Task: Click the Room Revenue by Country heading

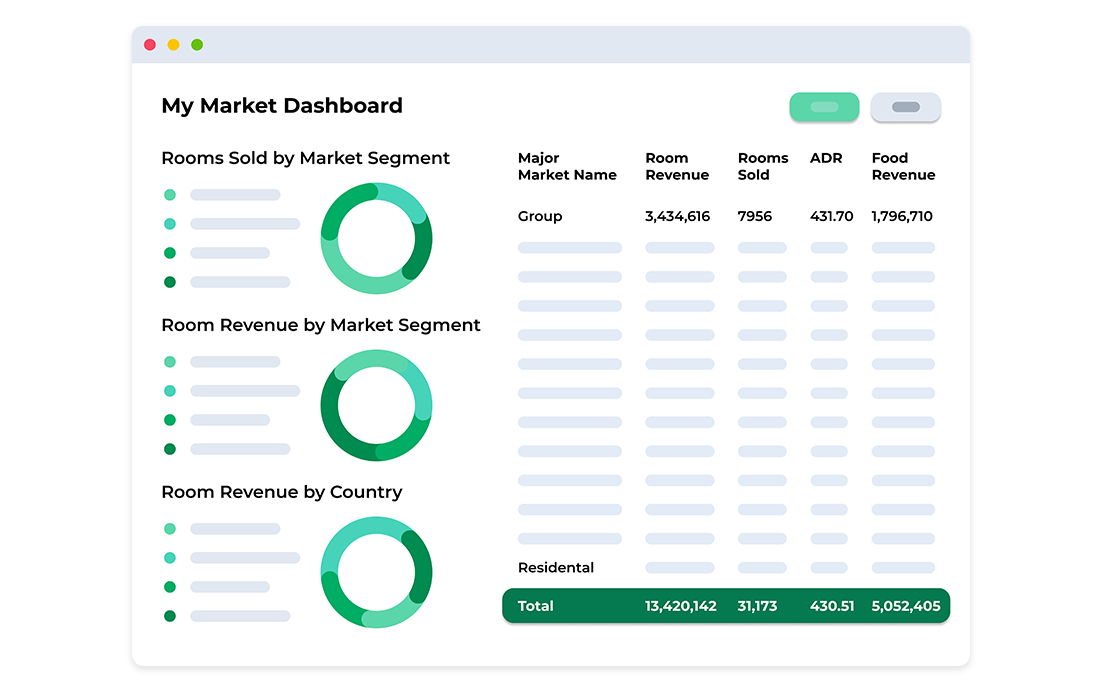Action: pyautogui.click(x=281, y=492)
